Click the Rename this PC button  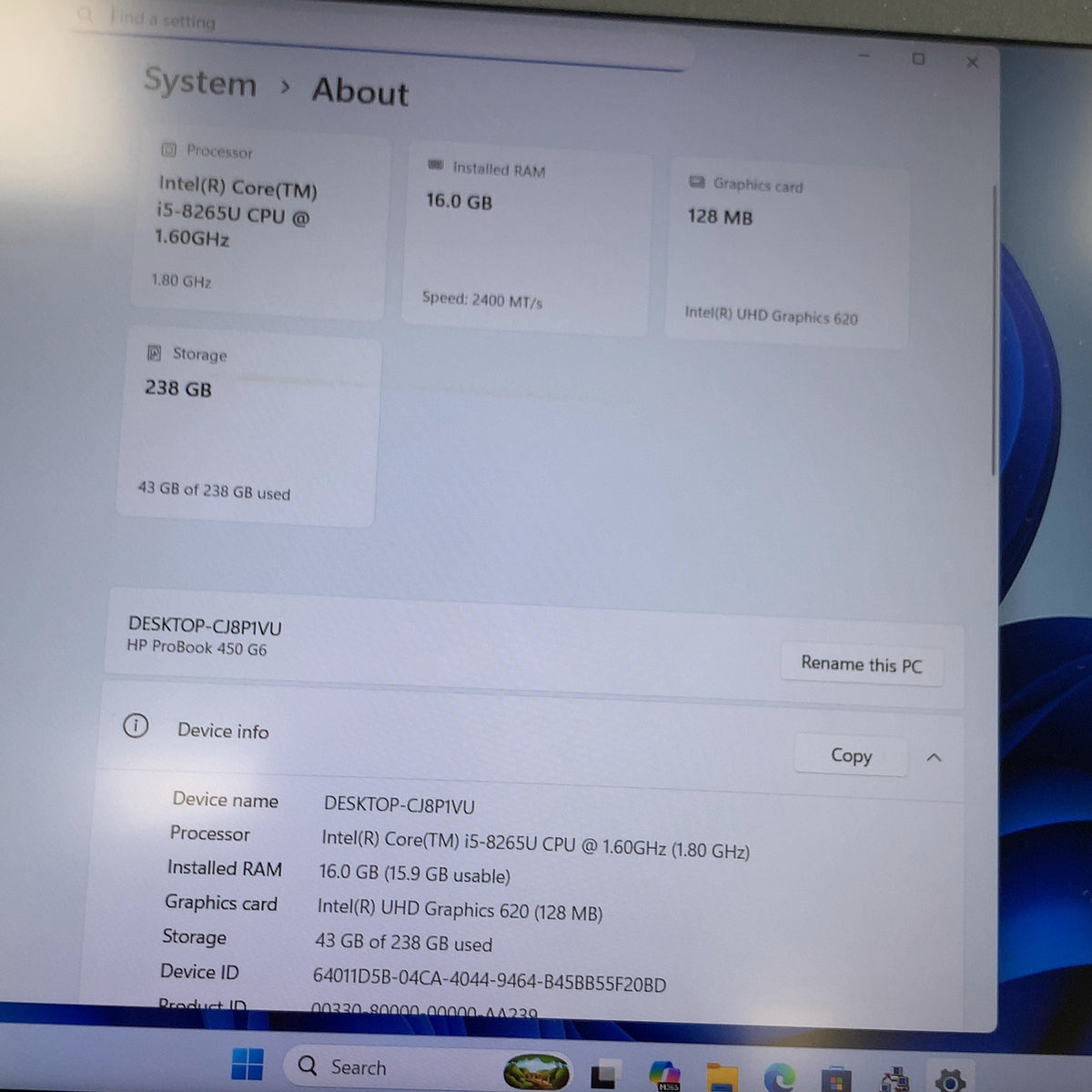[x=861, y=664]
